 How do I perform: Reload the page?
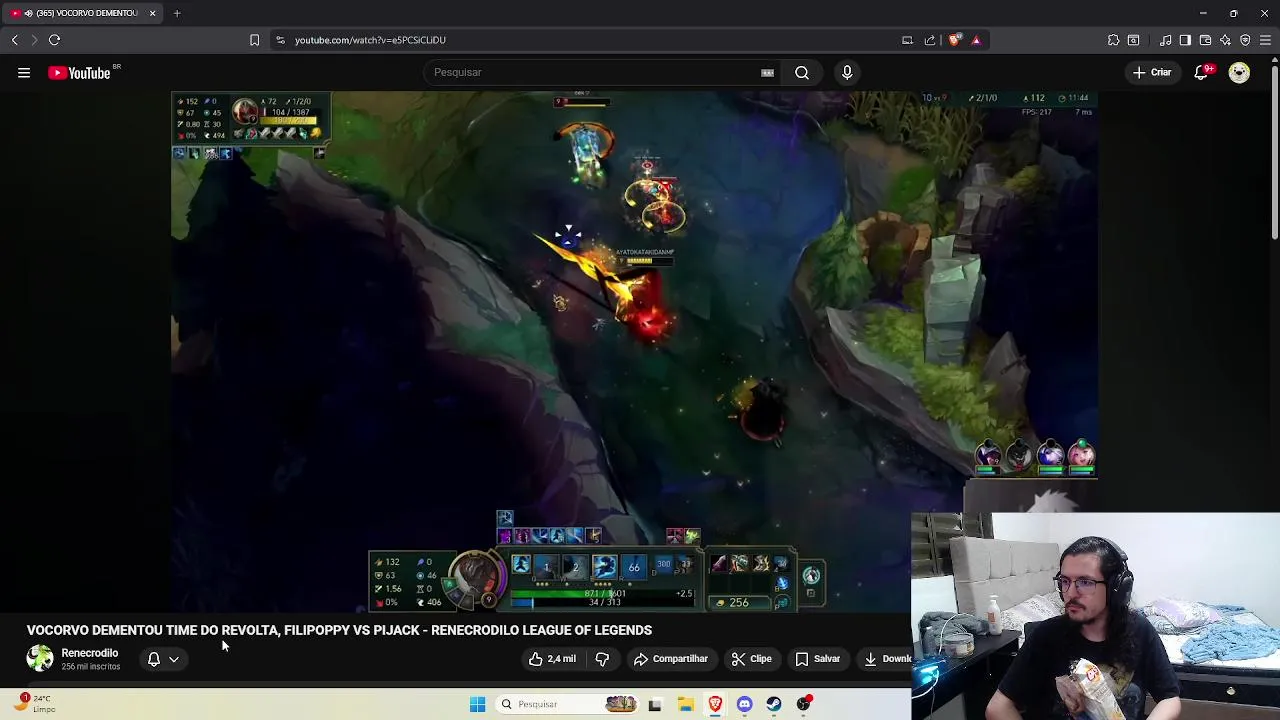[55, 40]
